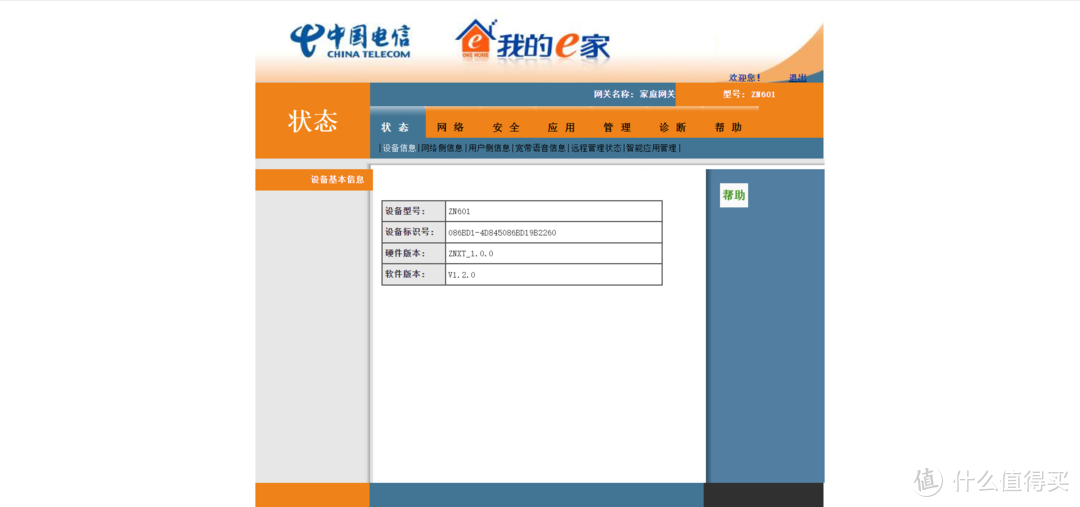The height and width of the screenshot is (507, 1080).
Task: Click the 退出 logout link
Action: 798,78
